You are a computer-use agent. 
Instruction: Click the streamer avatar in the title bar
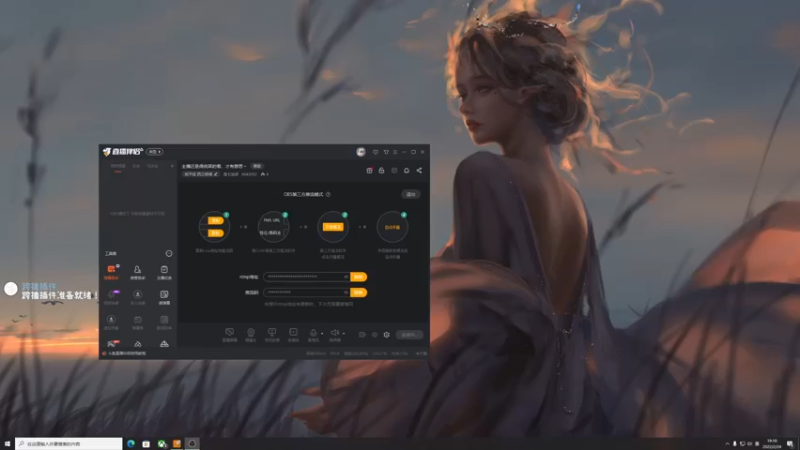point(361,152)
